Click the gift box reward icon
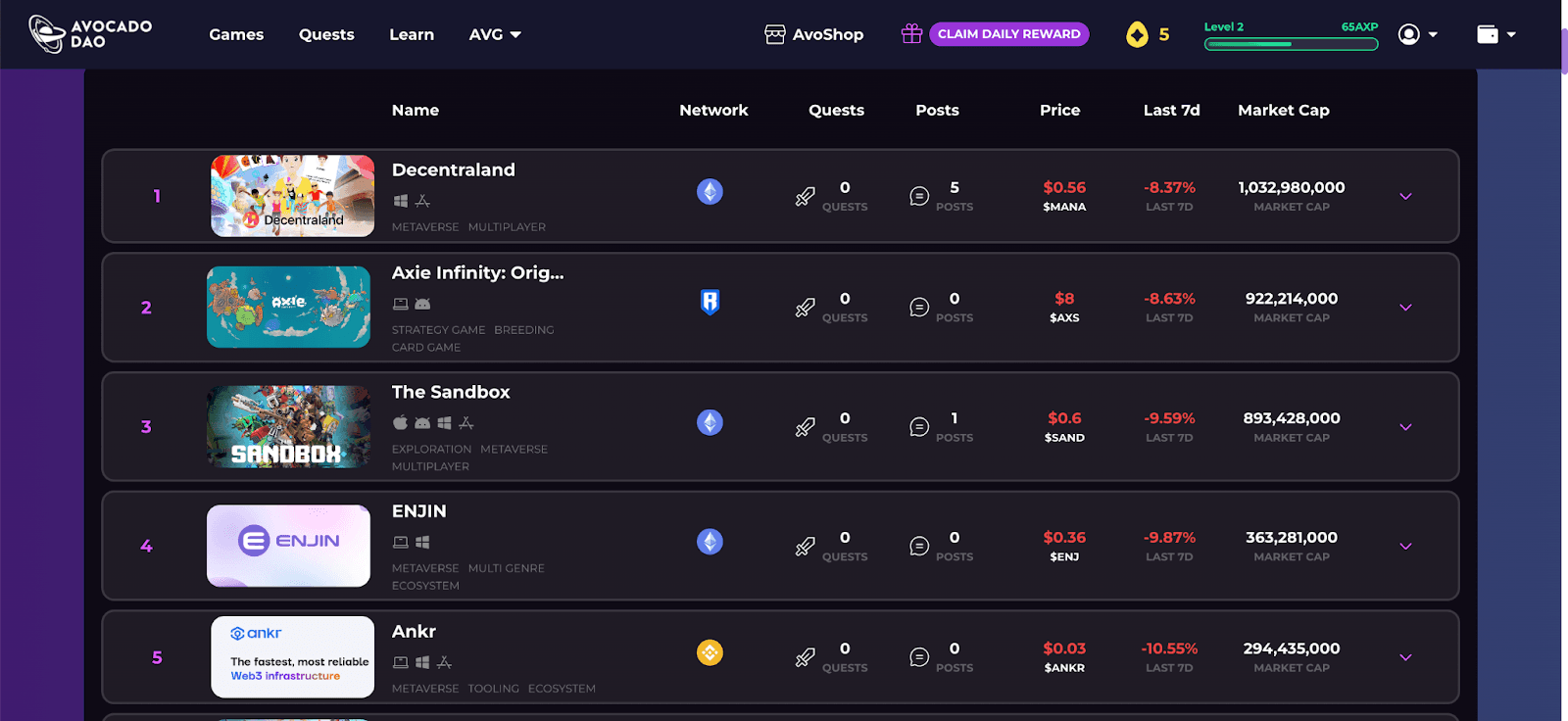Image resolution: width=1568 pixels, height=721 pixels. click(x=911, y=34)
